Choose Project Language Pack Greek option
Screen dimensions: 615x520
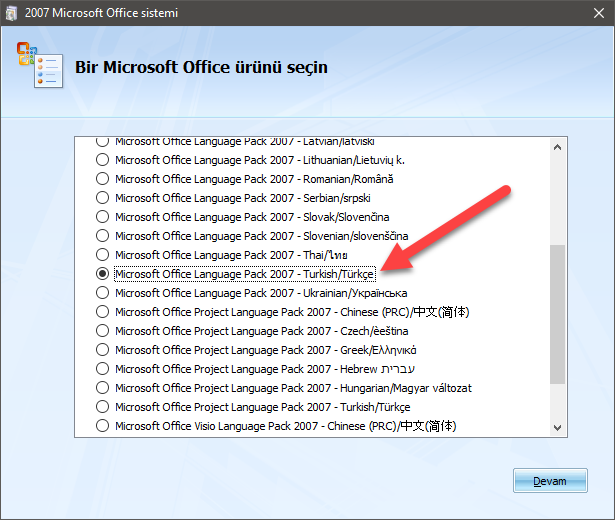(102, 349)
